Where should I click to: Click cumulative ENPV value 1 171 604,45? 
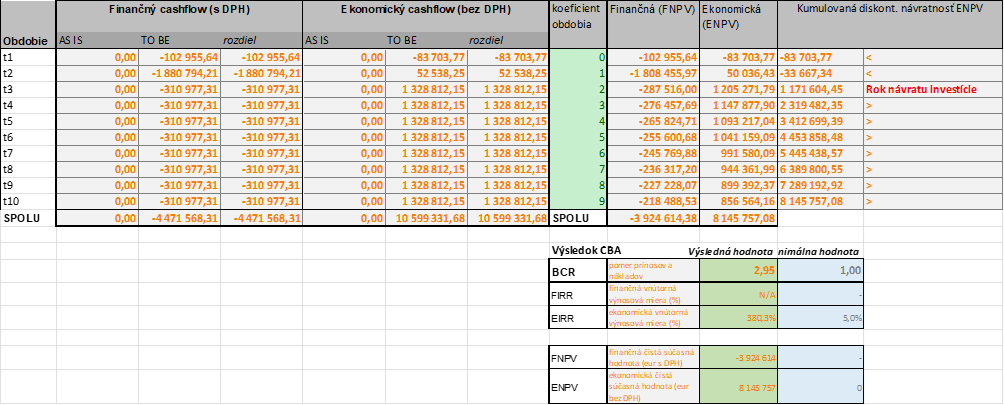[820, 89]
